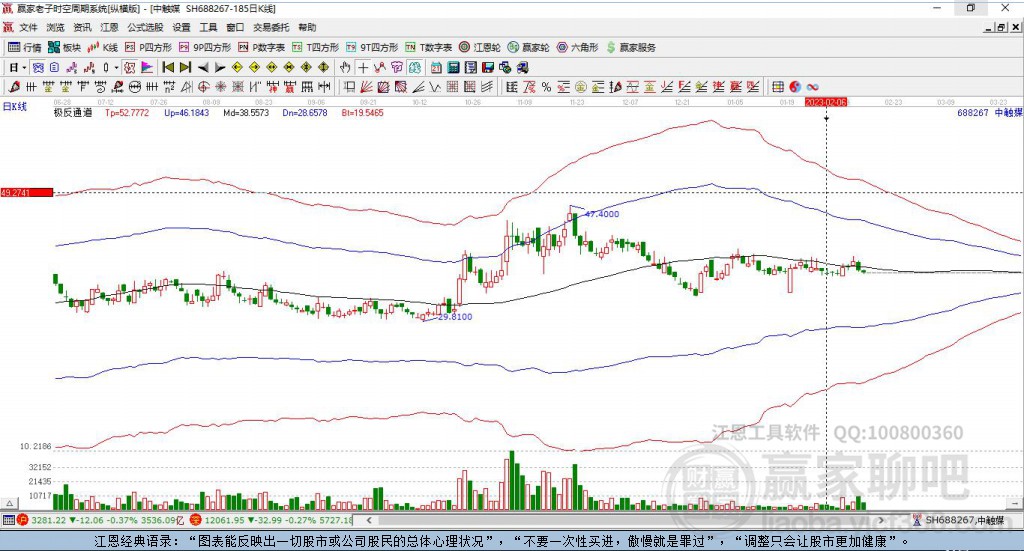Click the 49.2741 red price label
The height and width of the screenshot is (551, 1024).
pyautogui.click(x=25, y=192)
